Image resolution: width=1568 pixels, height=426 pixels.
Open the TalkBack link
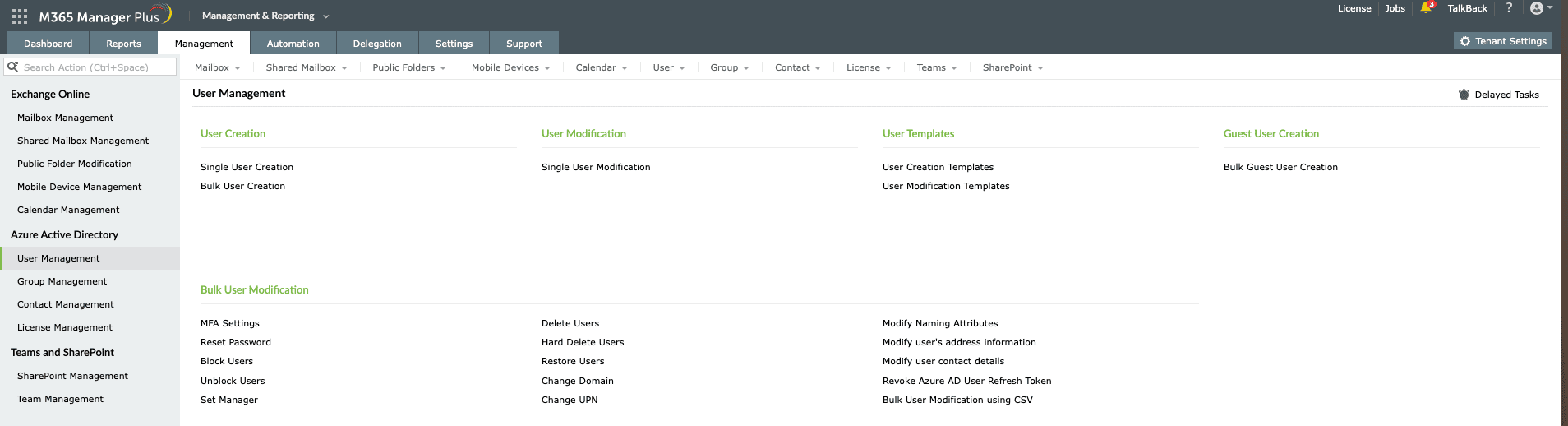tap(1467, 8)
